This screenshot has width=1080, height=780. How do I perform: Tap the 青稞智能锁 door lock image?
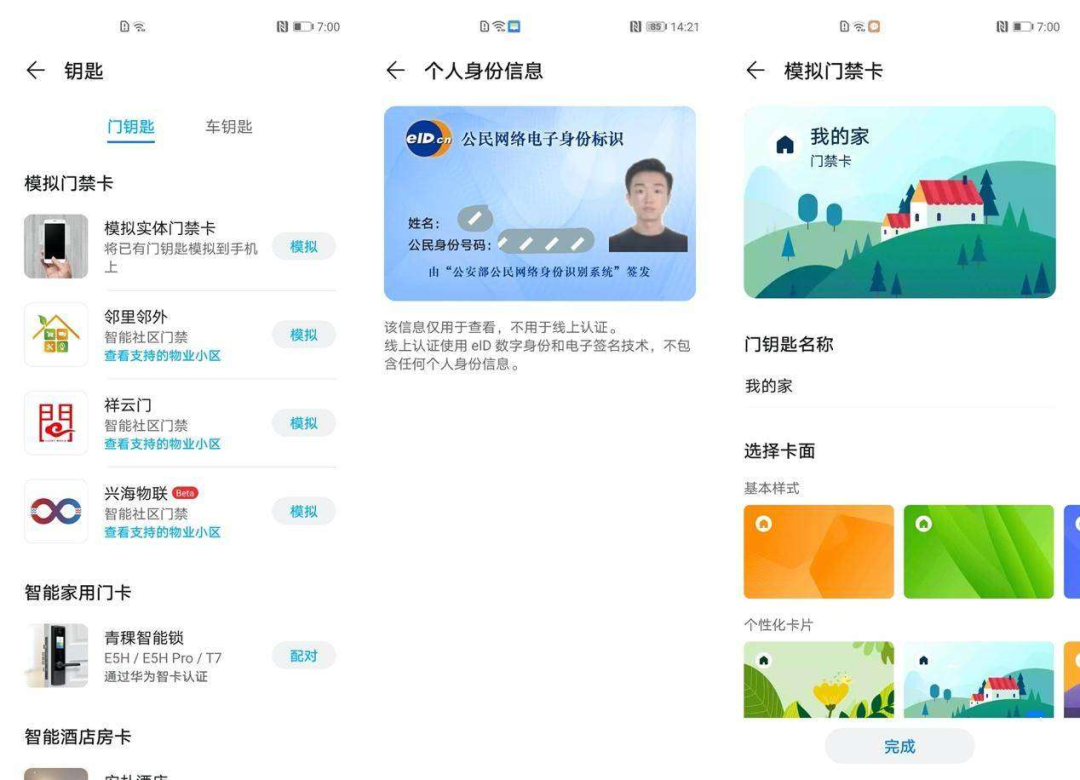point(56,655)
